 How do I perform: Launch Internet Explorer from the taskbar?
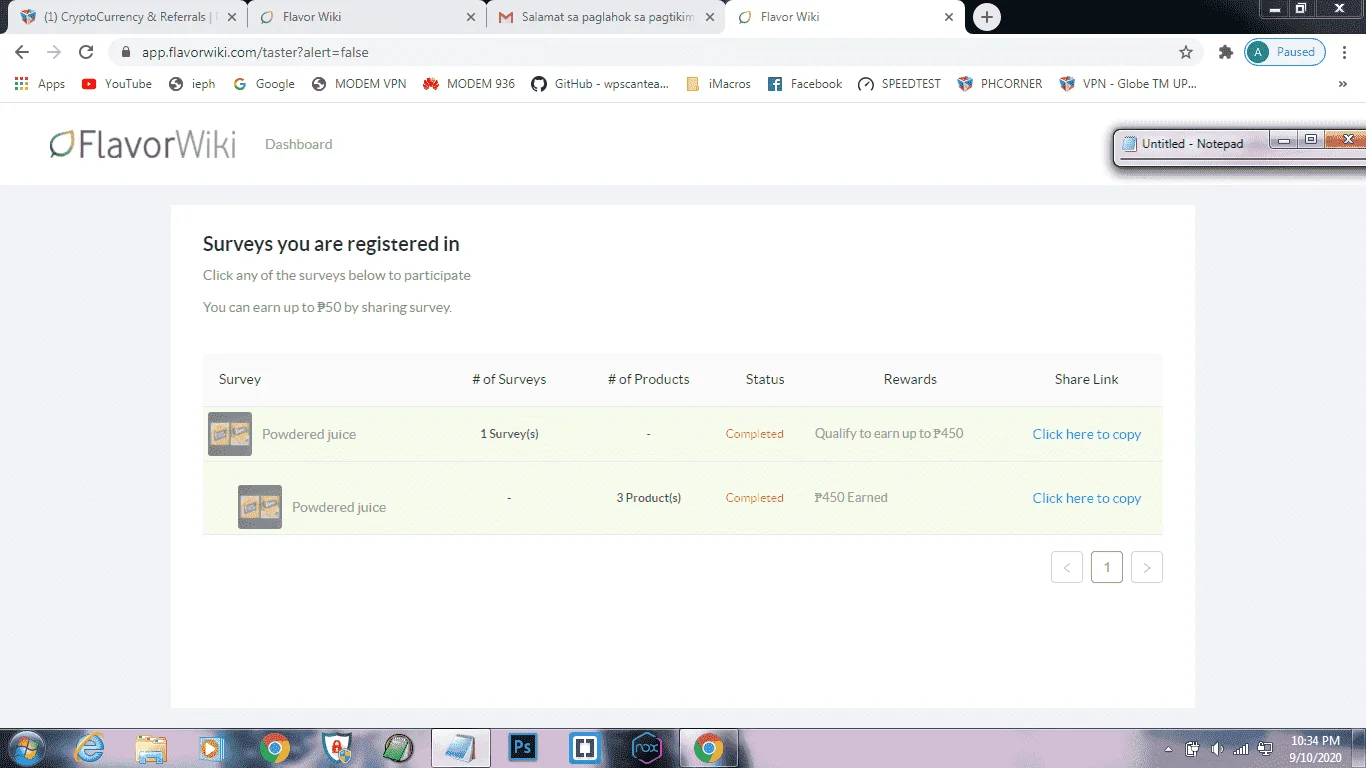90,748
